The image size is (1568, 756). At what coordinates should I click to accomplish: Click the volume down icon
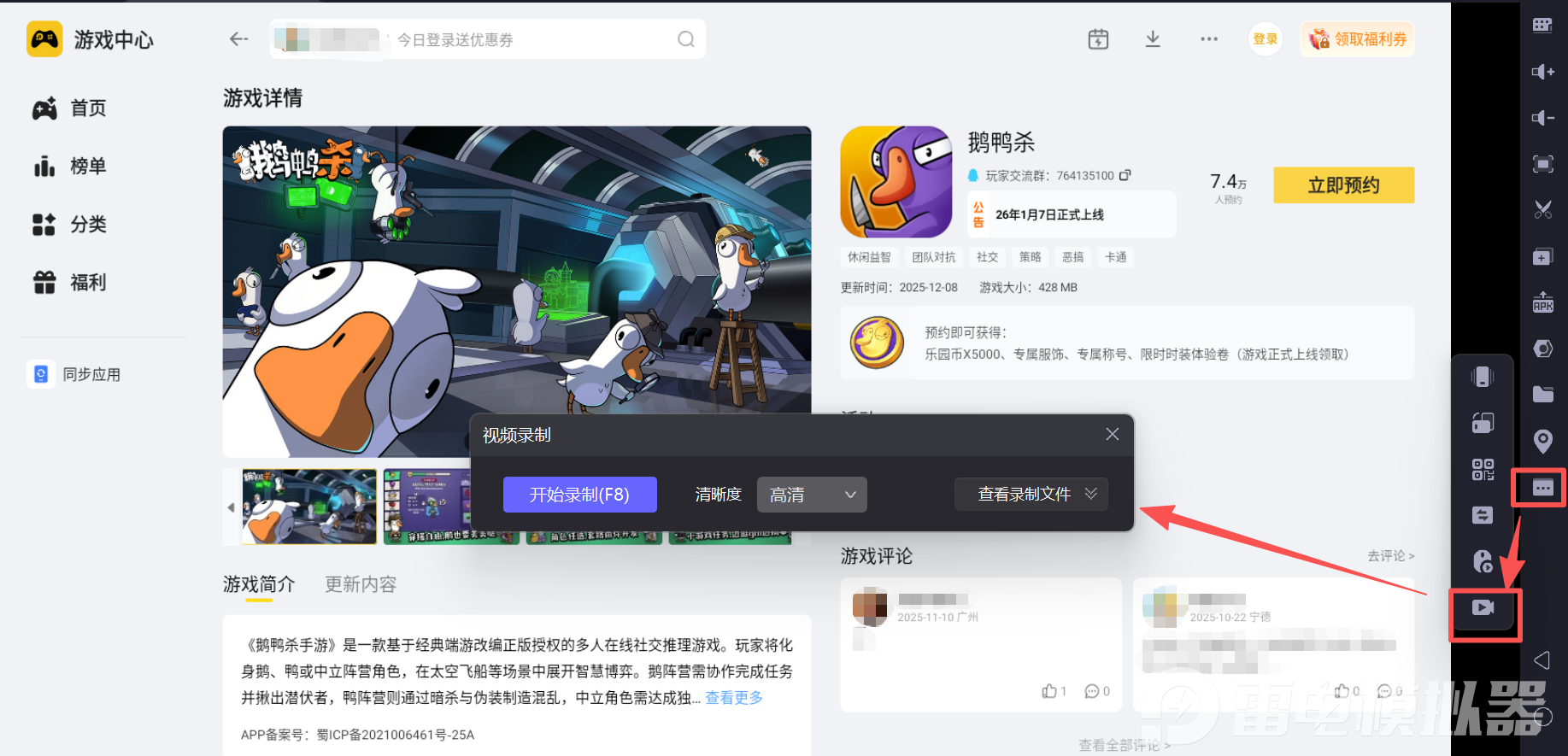tap(1542, 118)
